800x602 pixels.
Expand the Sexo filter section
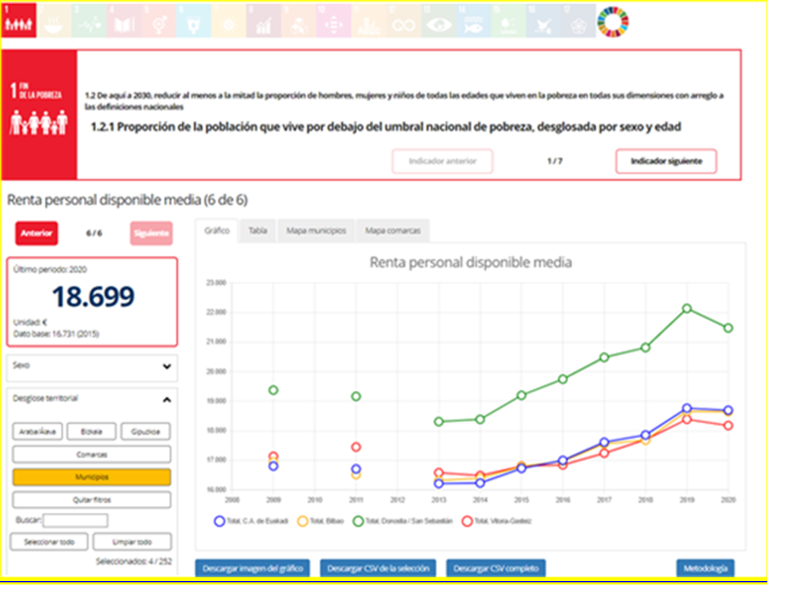92,366
